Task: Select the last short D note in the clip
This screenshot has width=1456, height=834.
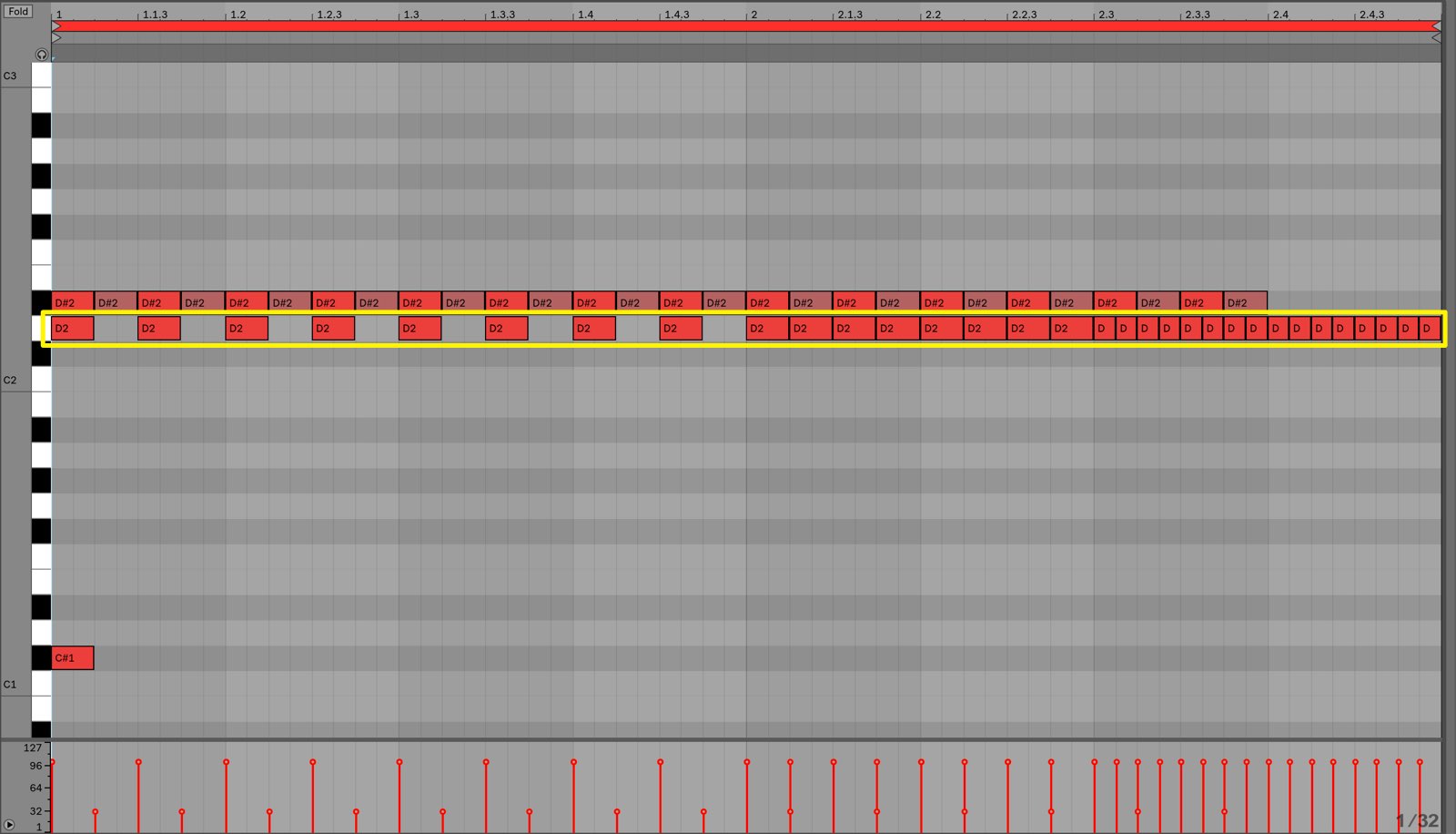Action: pos(1431,328)
